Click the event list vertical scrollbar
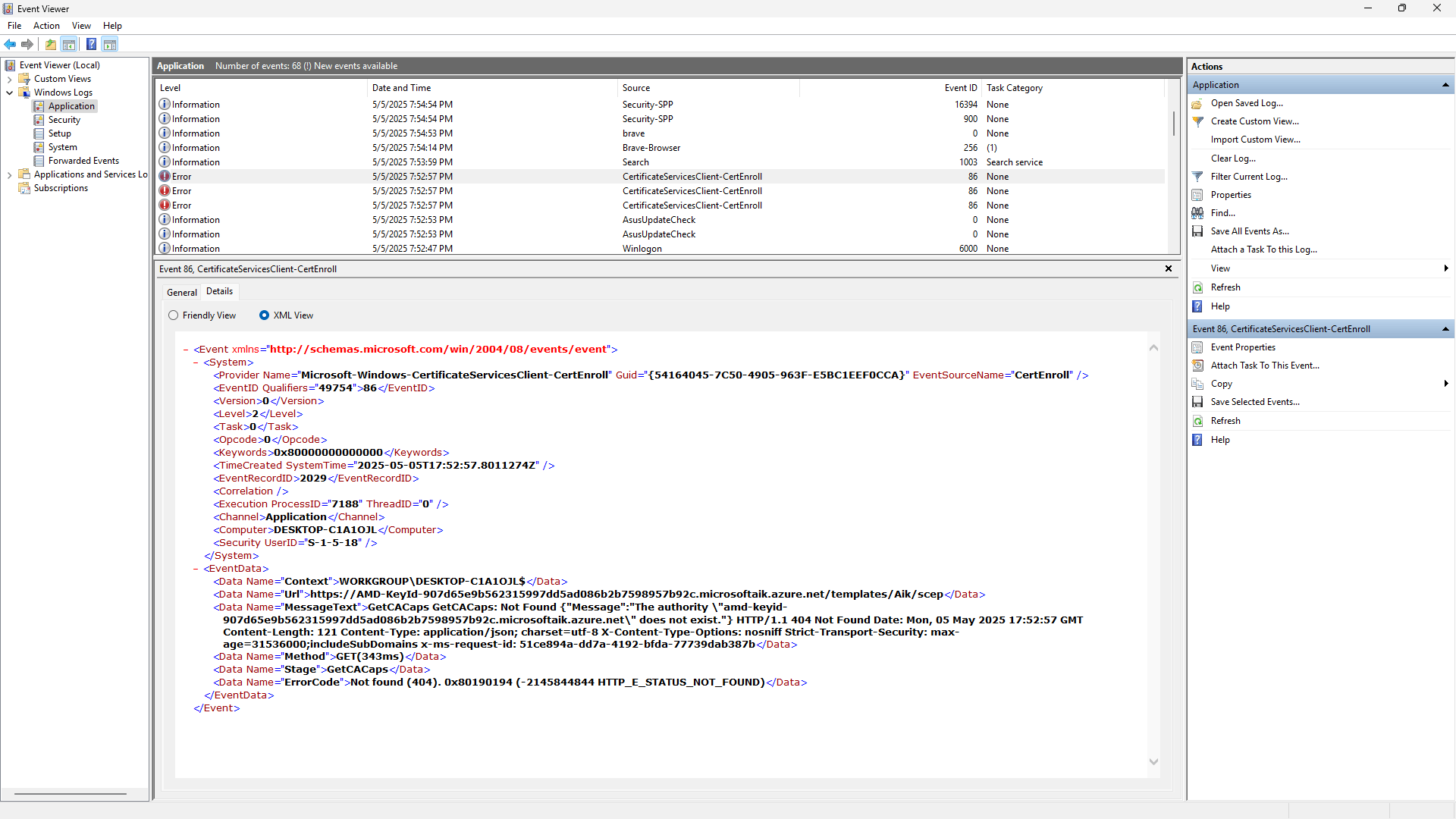This screenshot has width=1456, height=819. 1173,124
